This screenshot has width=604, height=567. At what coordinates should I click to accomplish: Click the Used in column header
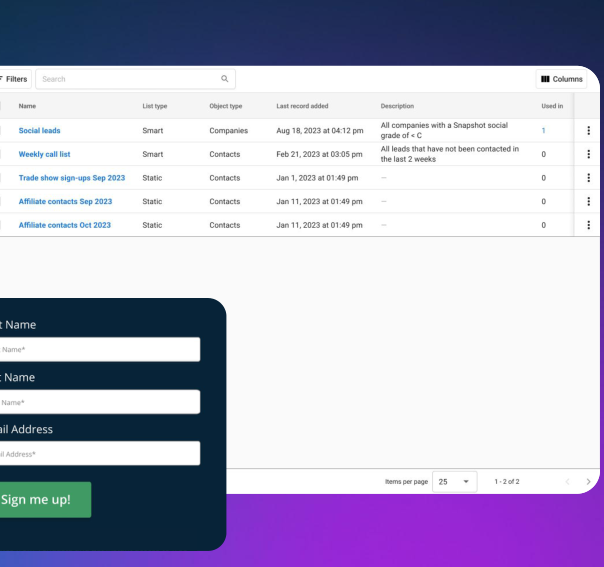[552, 106]
